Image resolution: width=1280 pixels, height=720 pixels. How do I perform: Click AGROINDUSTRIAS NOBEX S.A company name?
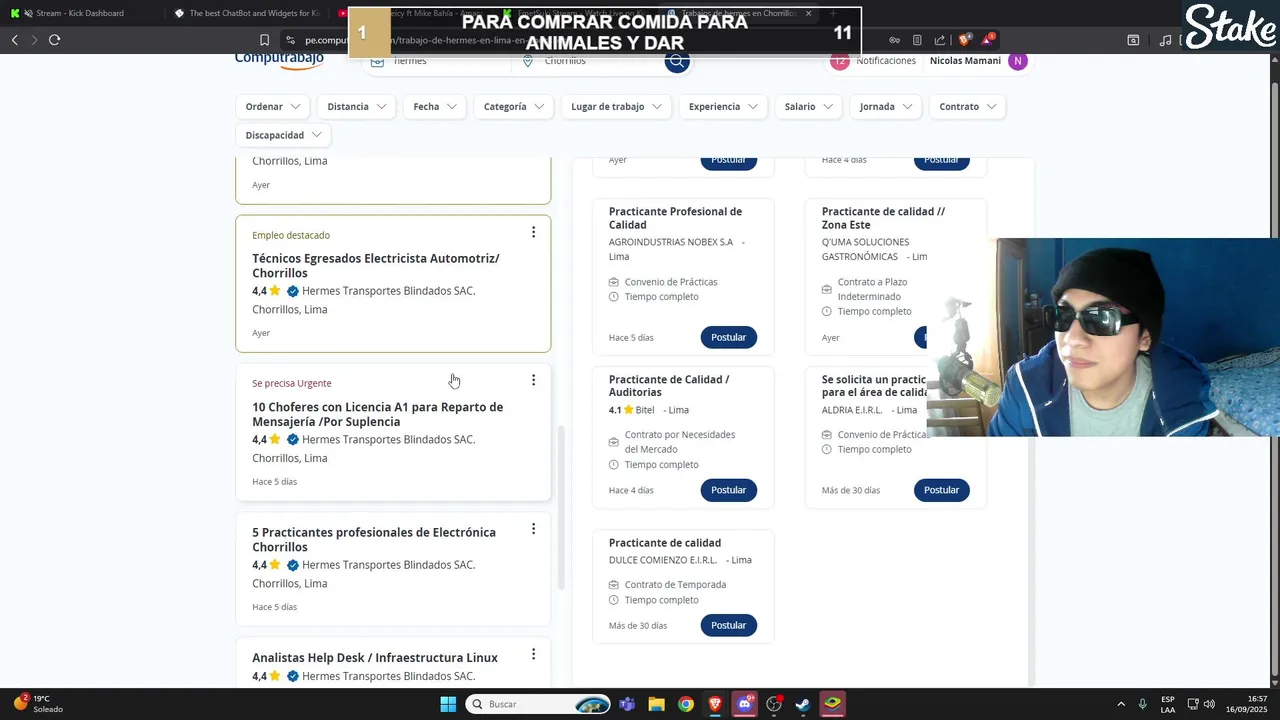click(671, 242)
